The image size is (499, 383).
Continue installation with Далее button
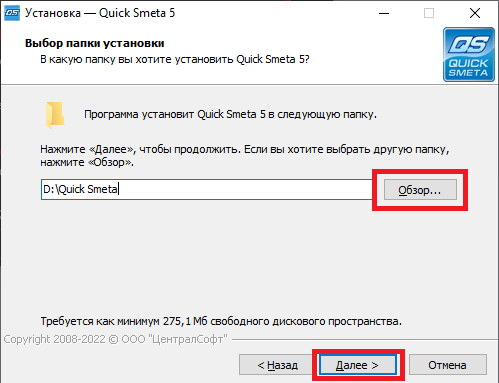357,365
